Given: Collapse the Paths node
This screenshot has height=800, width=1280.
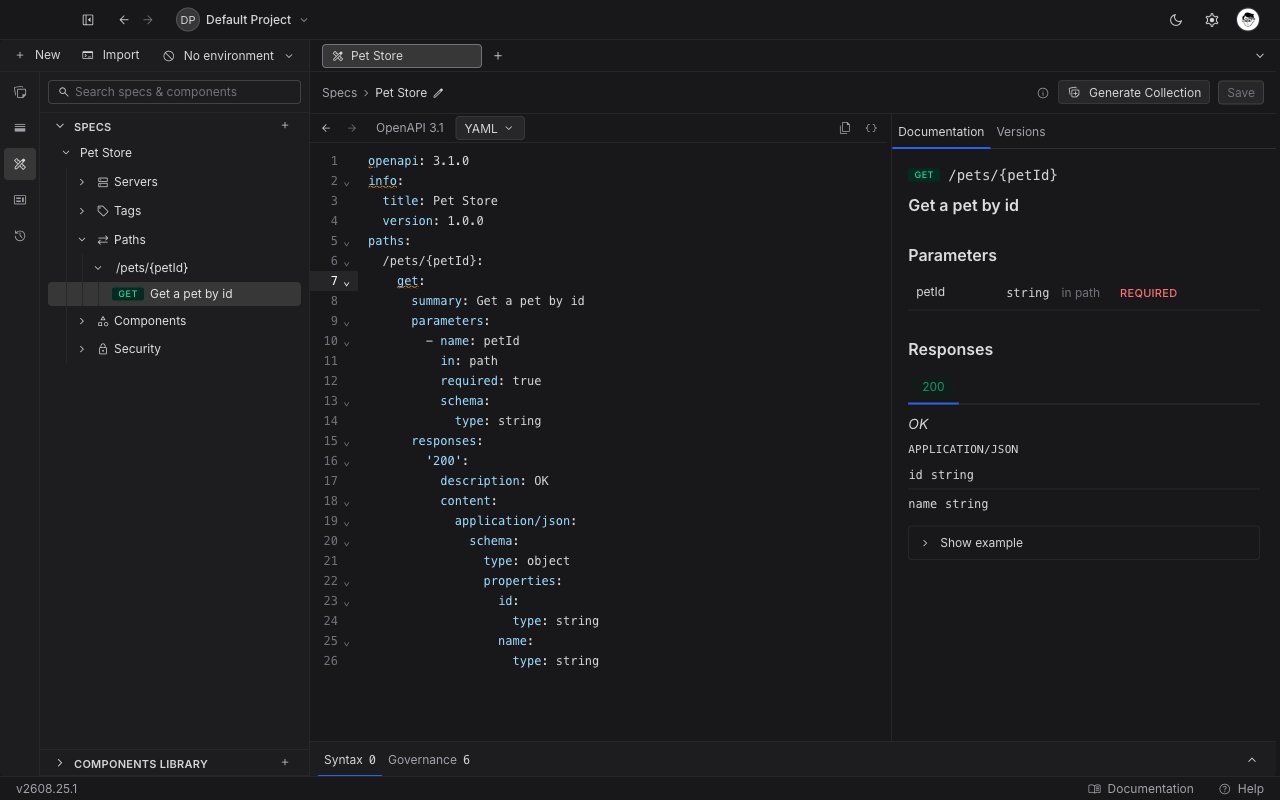Looking at the screenshot, I should point(82,240).
